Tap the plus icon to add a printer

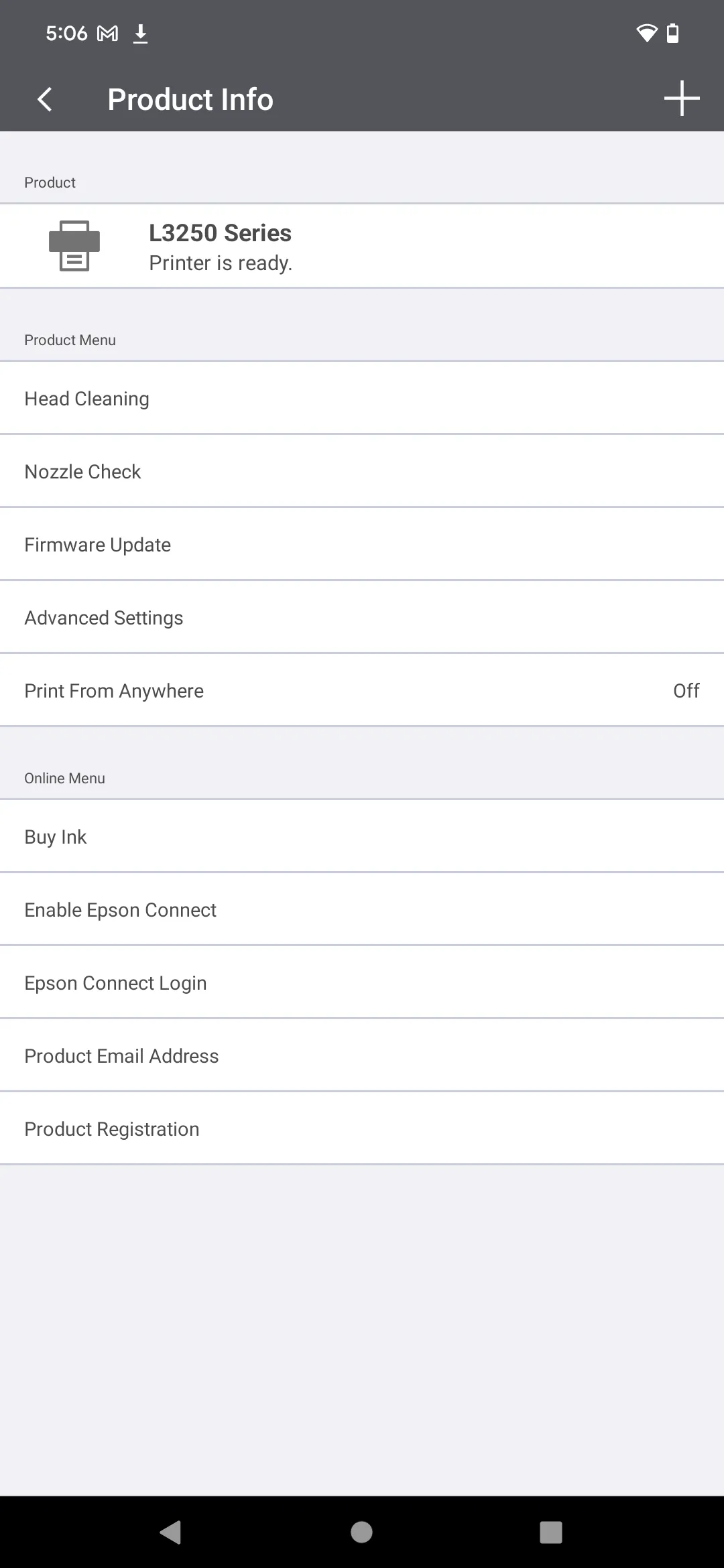(681, 99)
